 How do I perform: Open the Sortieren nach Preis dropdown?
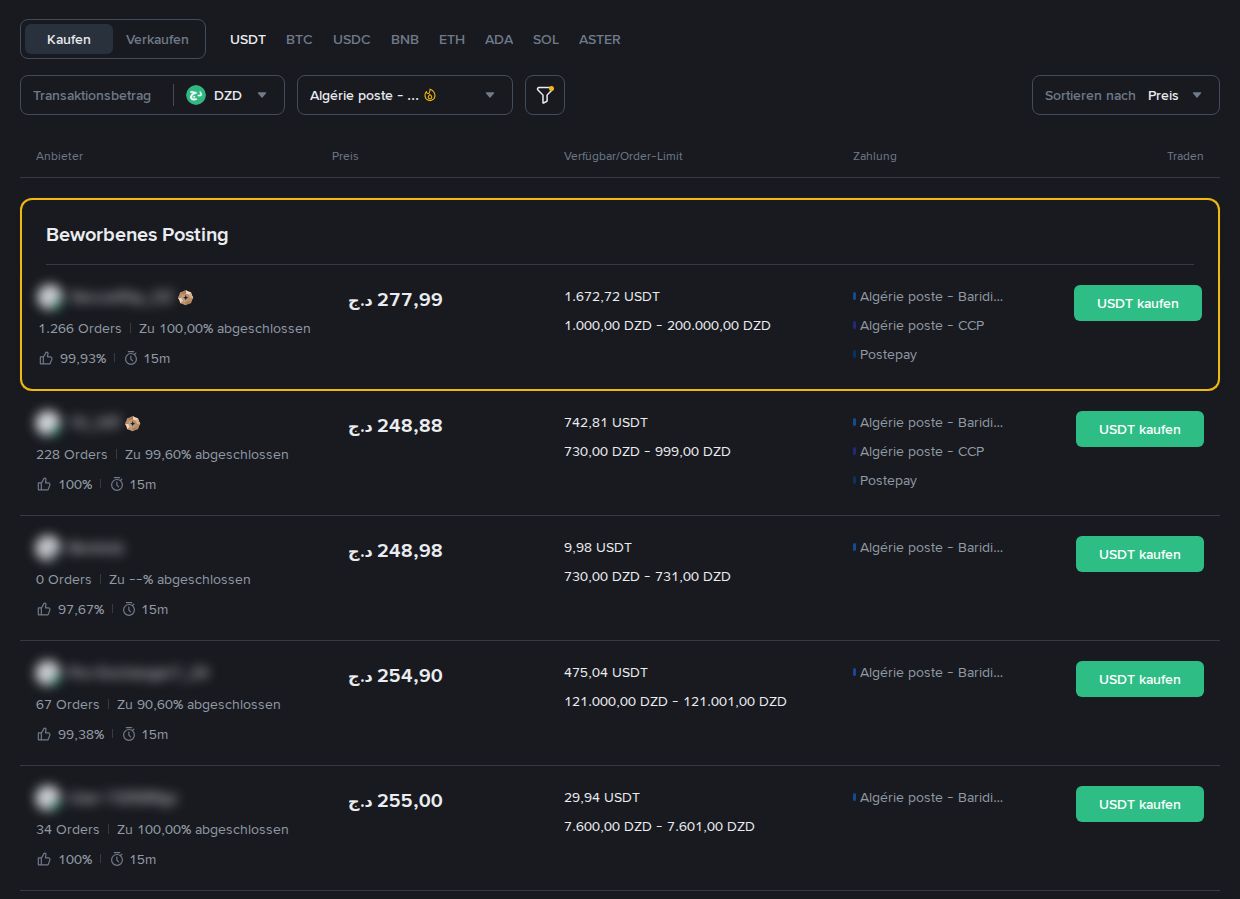[x=1126, y=95]
